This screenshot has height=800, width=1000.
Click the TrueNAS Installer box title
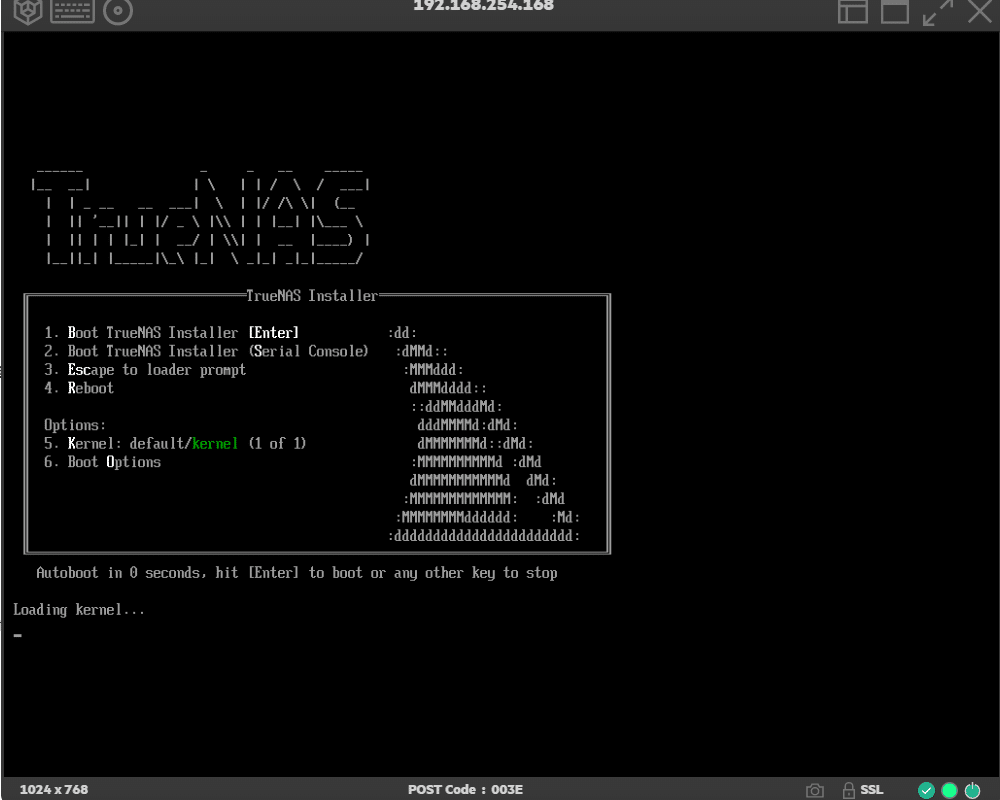(312, 296)
